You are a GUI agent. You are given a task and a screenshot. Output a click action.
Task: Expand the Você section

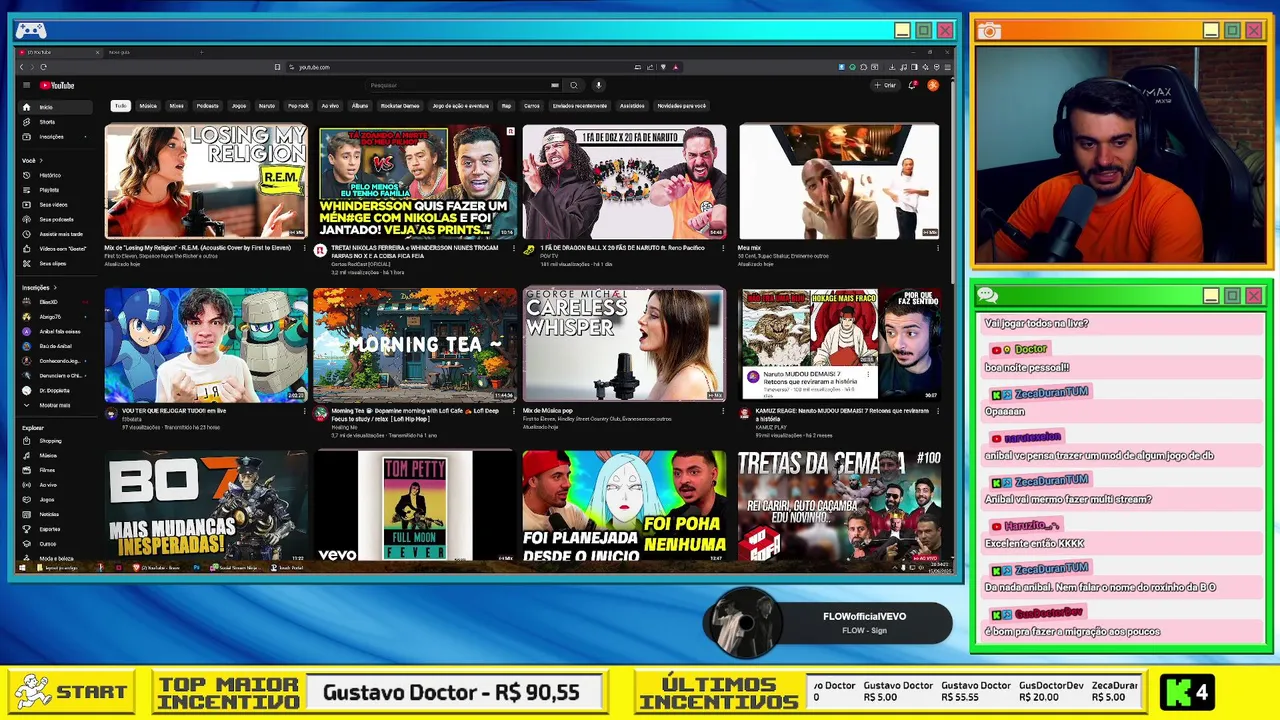click(x=31, y=160)
